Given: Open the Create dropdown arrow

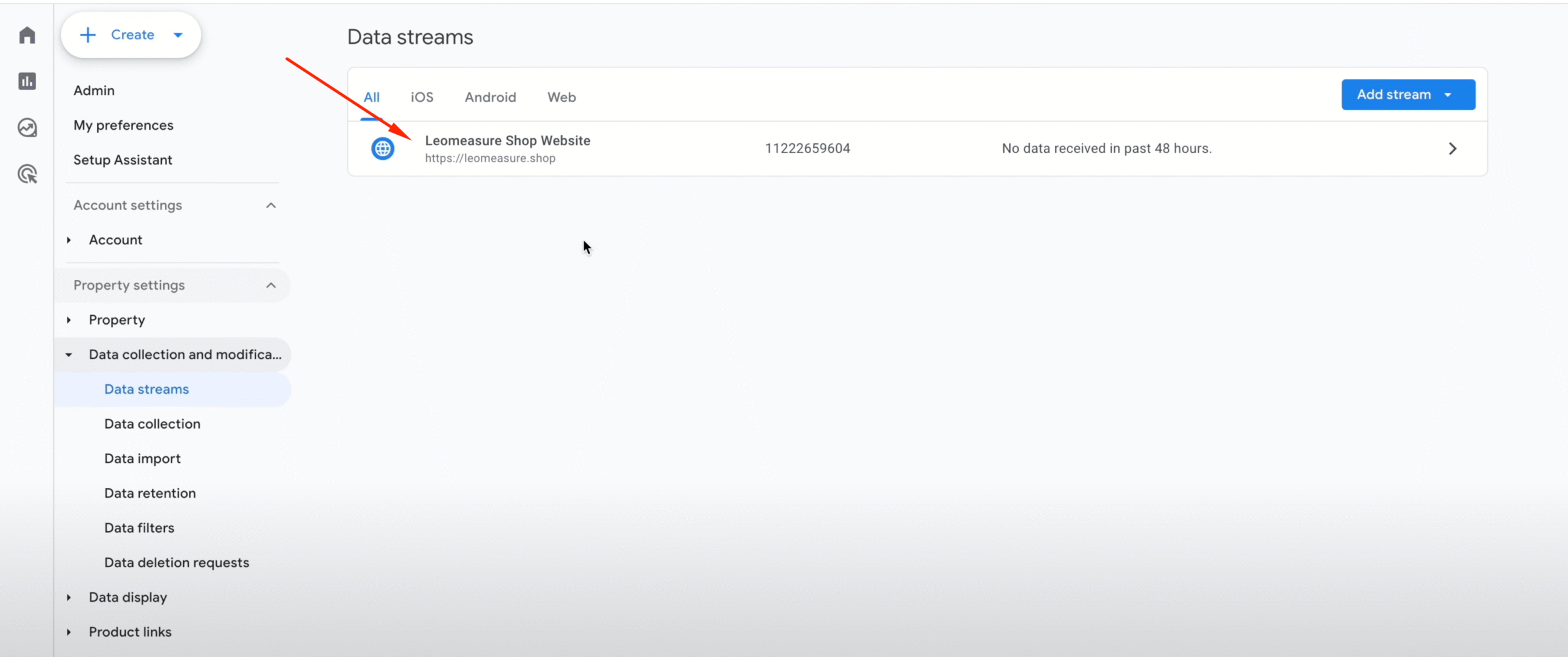Looking at the screenshot, I should click(x=178, y=35).
